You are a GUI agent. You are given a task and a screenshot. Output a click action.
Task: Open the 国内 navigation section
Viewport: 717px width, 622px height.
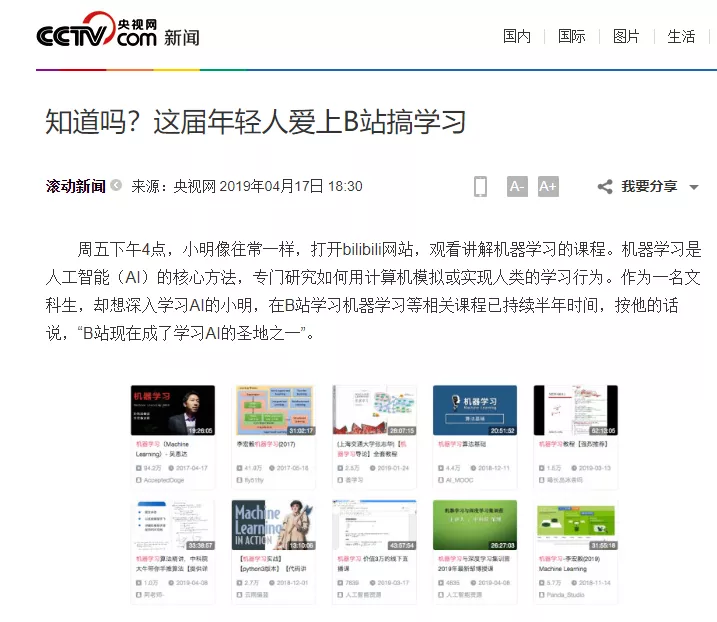(x=517, y=37)
